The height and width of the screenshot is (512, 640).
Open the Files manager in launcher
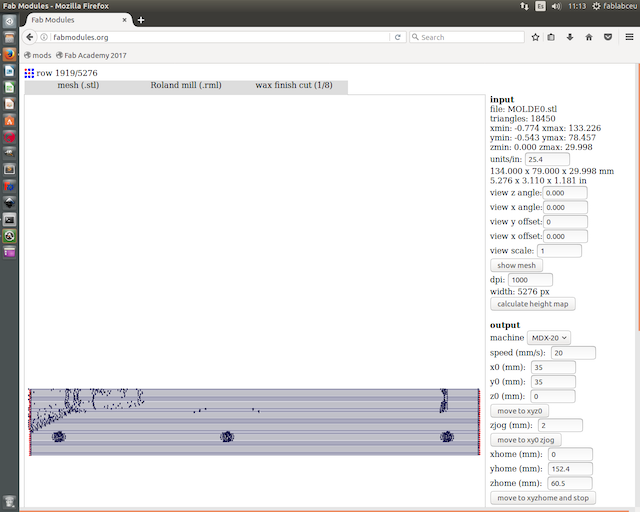(x=9, y=38)
